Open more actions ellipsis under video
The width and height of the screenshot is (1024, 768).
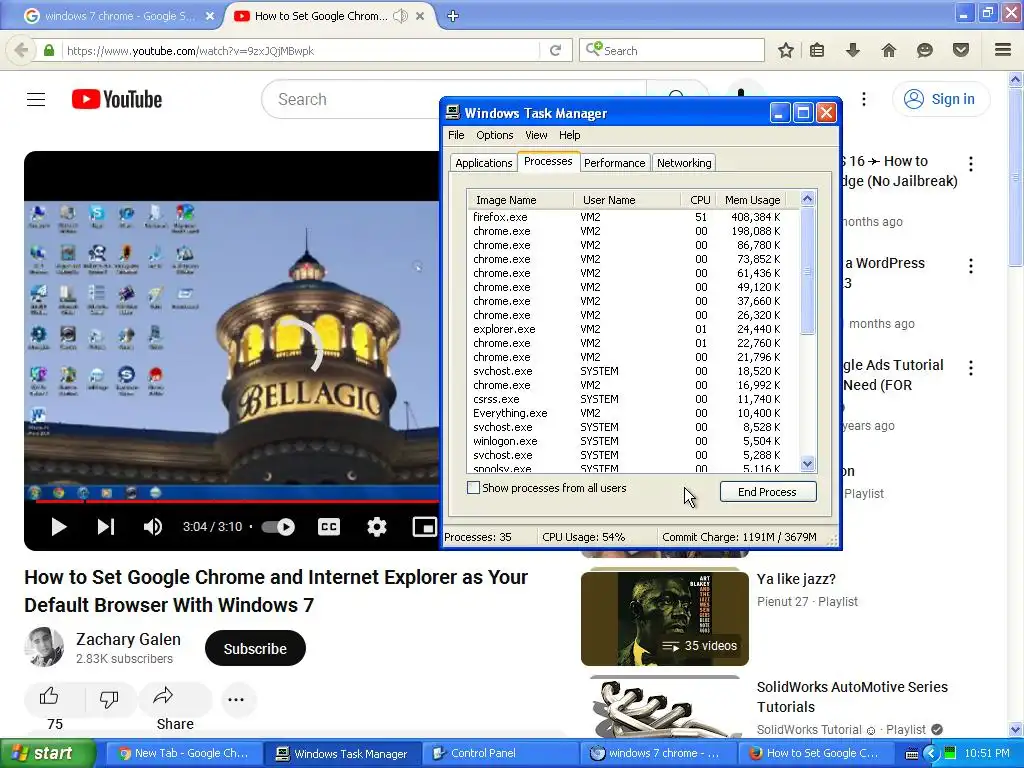[x=236, y=699]
